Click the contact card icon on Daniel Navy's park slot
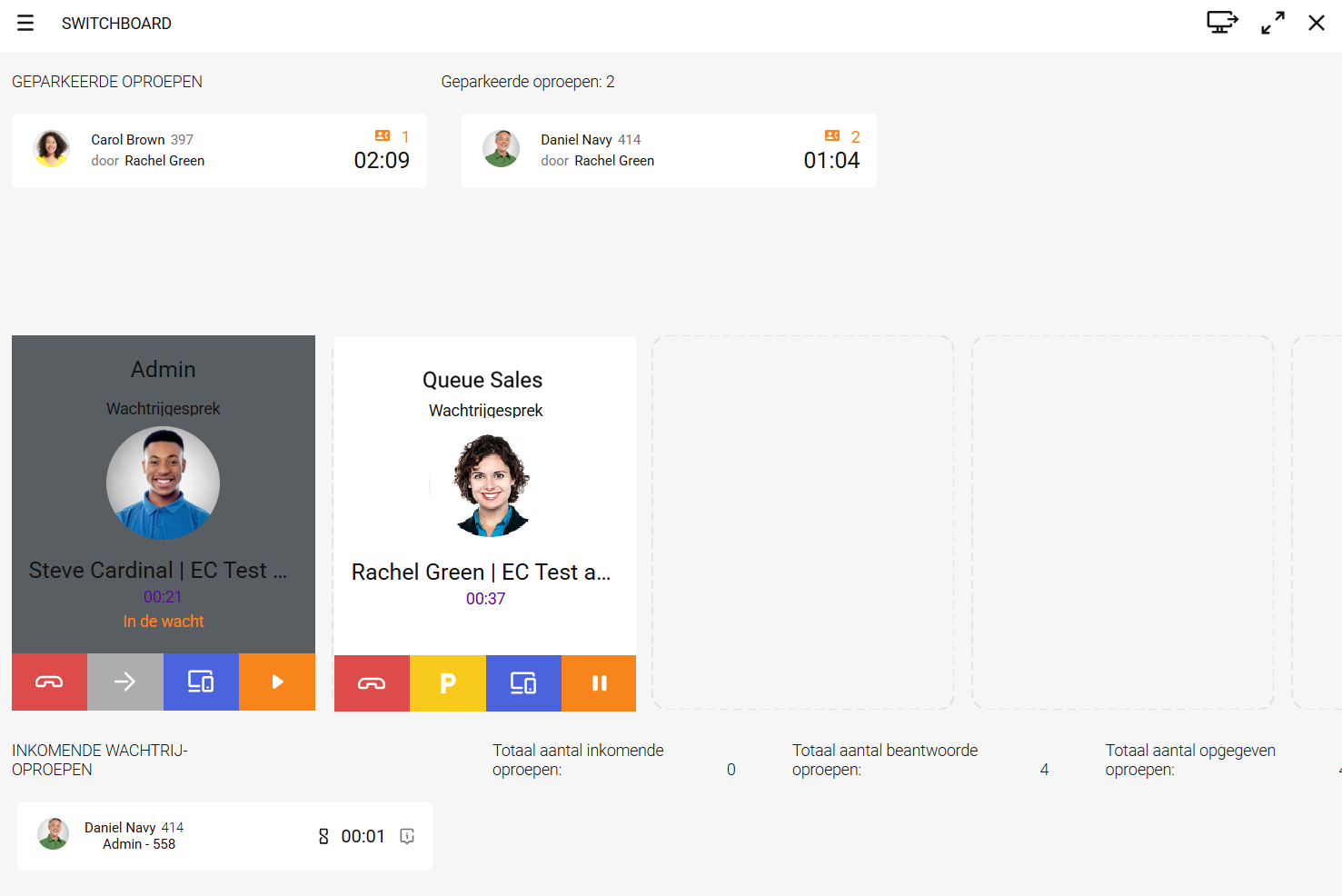The height and width of the screenshot is (896, 1342). click(x=832, y=136)
